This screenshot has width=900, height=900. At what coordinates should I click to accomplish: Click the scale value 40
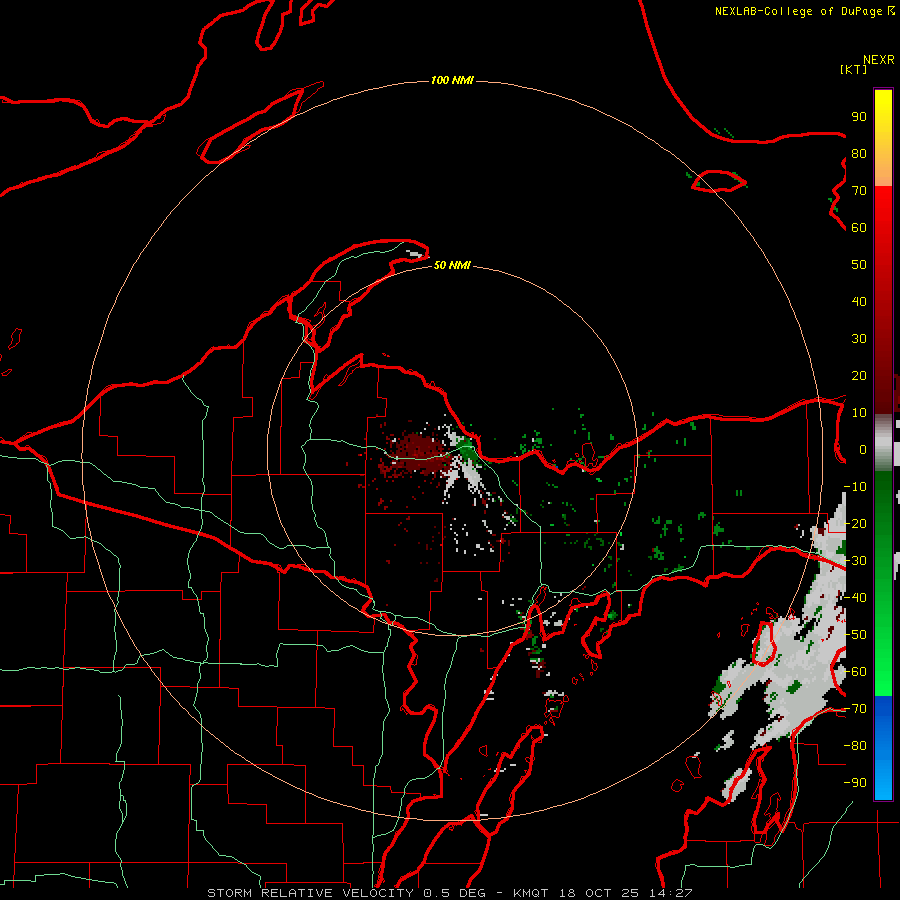[859, 301]
